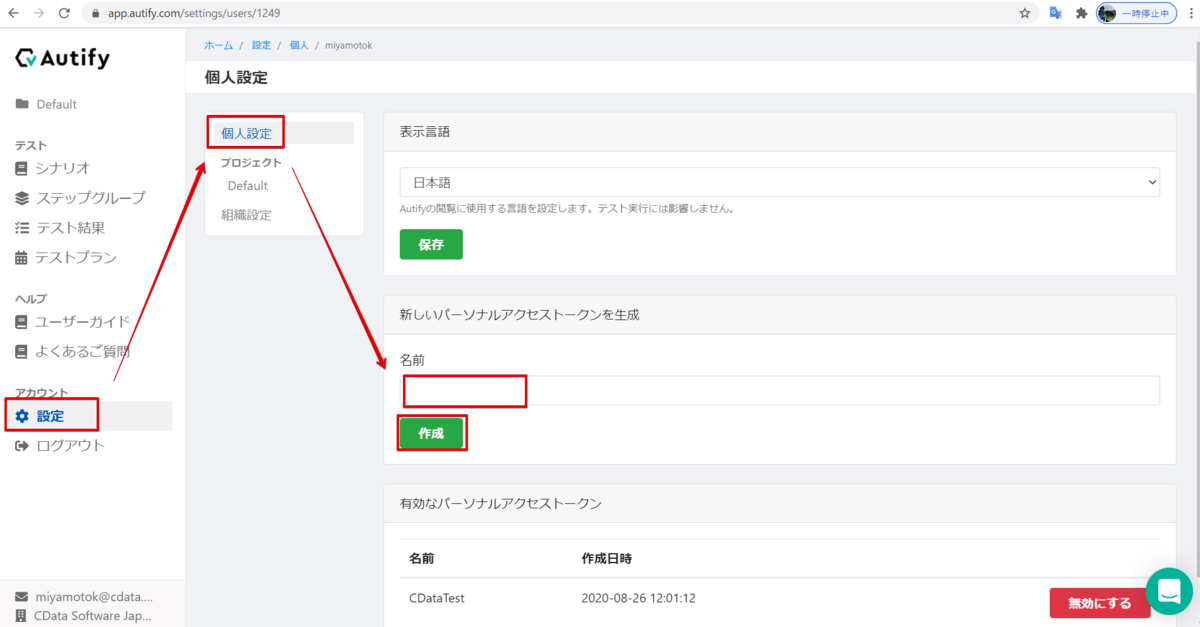This screenshot has width=1200, height=627.
Task: Open the 一時停止中 profile button
Action: pyautogui.click(x=1135, y=13)
